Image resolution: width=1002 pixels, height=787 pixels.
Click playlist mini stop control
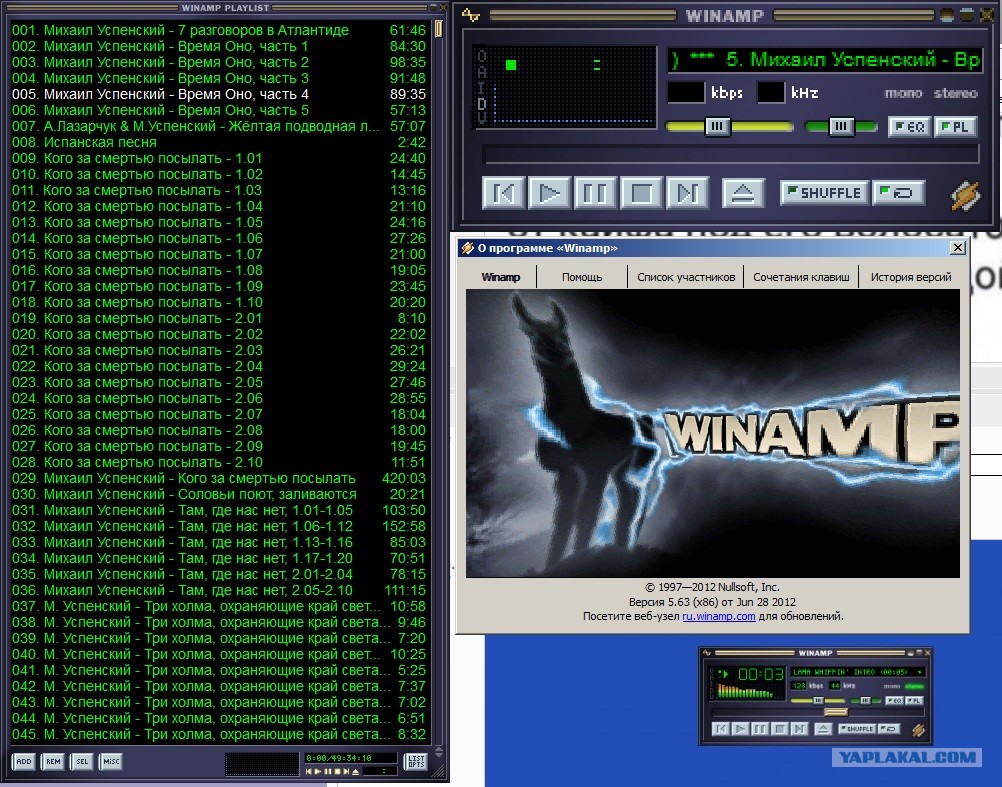[337, 772]
